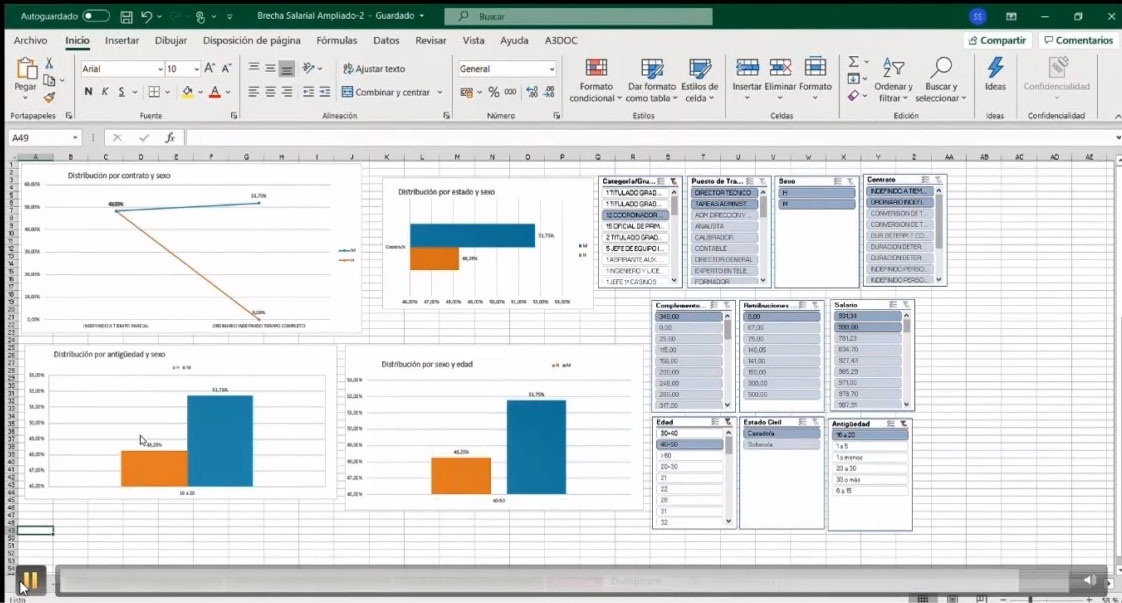Click Insertar cells icon in Celdas group
Screen dimensions: 1122x603
tap(746, 68)
